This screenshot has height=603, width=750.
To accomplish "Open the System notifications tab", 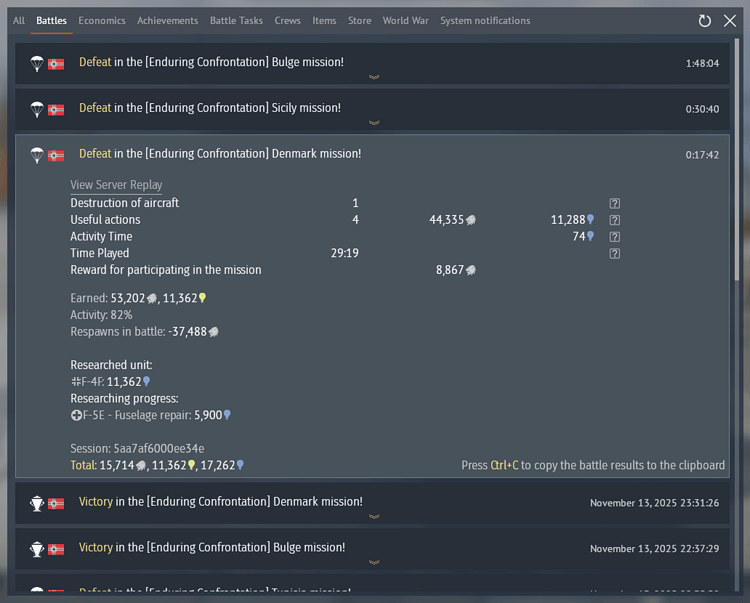I will (485, 21).
